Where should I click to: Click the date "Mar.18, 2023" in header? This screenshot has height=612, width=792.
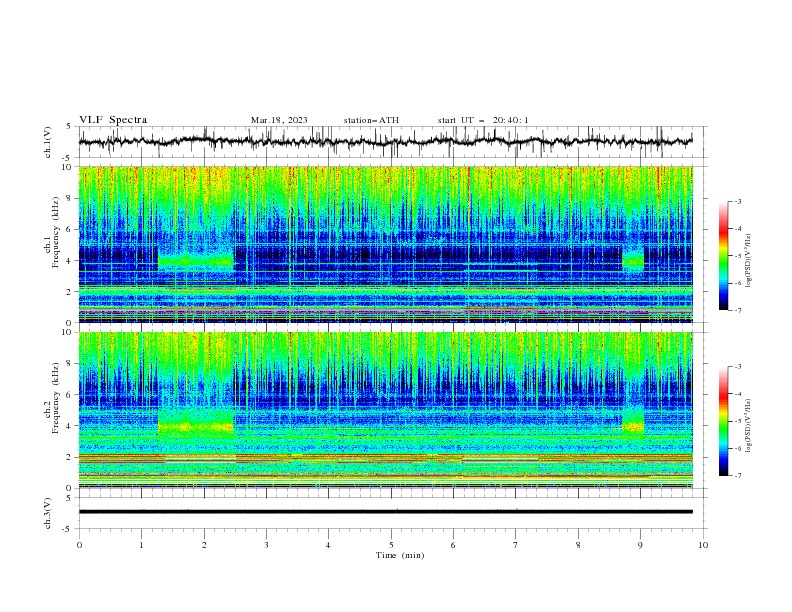(279, 120)
